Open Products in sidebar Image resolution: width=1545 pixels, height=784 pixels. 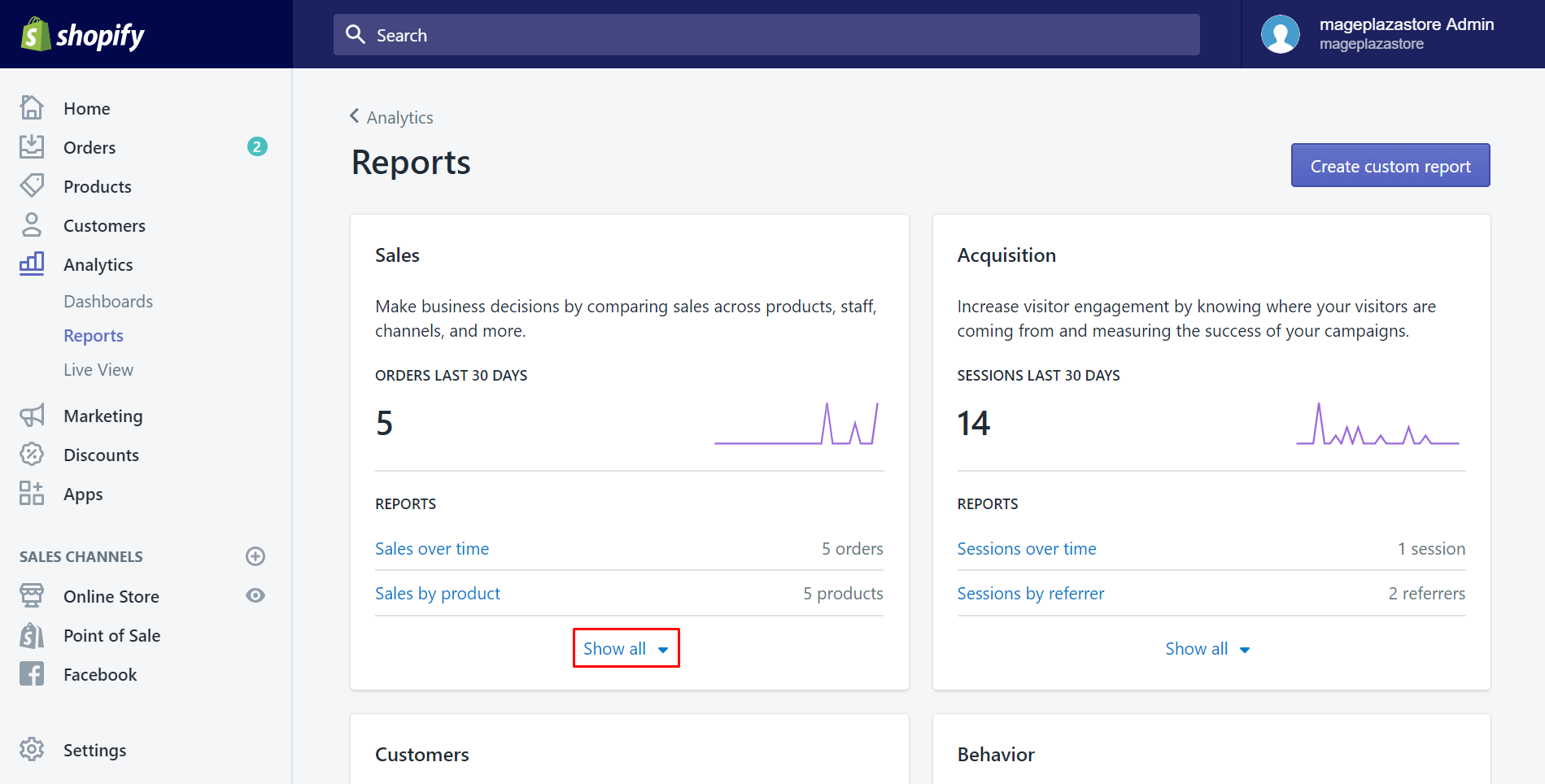98,186
